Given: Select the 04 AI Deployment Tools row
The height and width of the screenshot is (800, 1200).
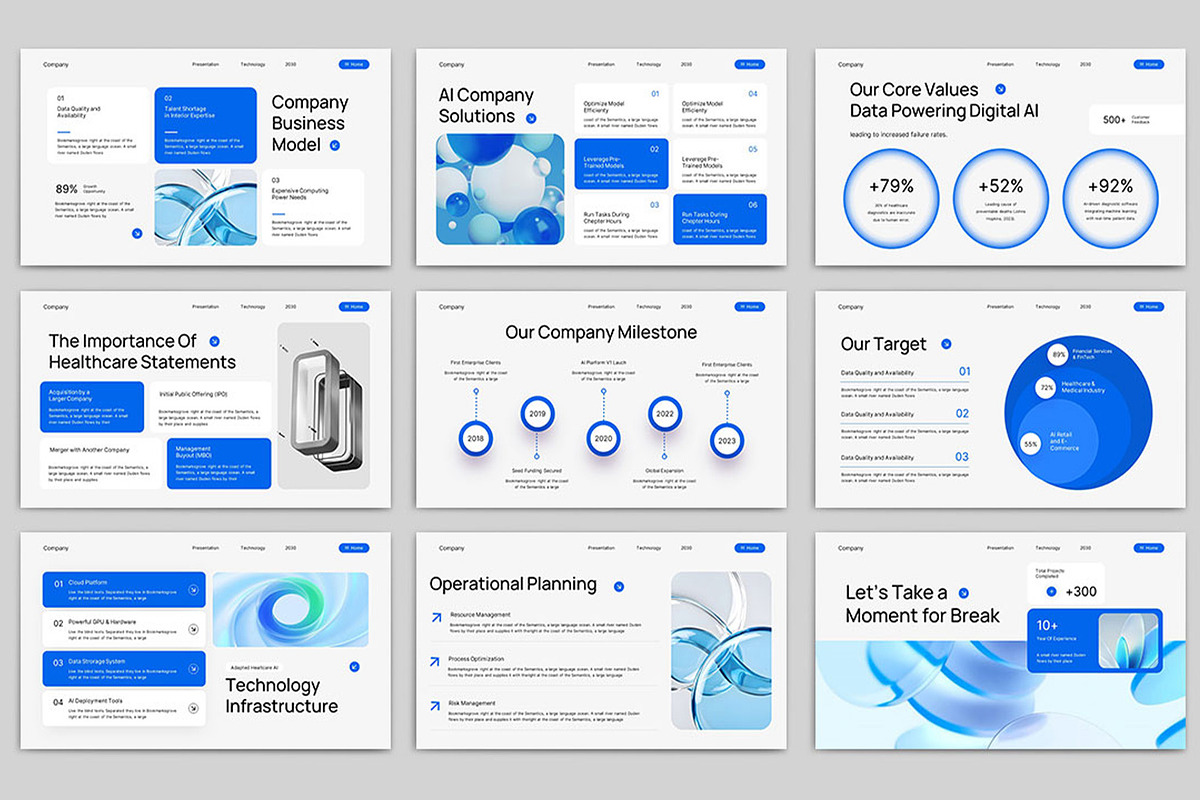Looking at the screenshot, I should [124, 708].
